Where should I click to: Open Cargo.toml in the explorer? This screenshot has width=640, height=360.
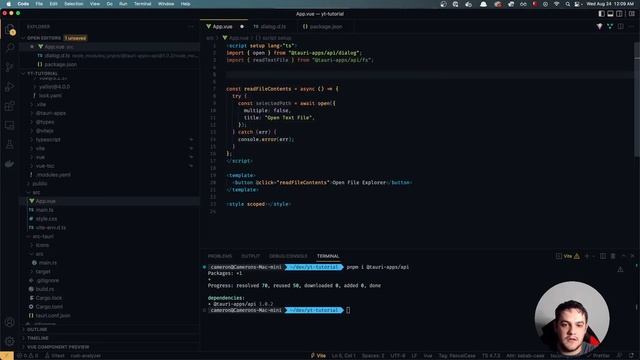tap(49, 307)
